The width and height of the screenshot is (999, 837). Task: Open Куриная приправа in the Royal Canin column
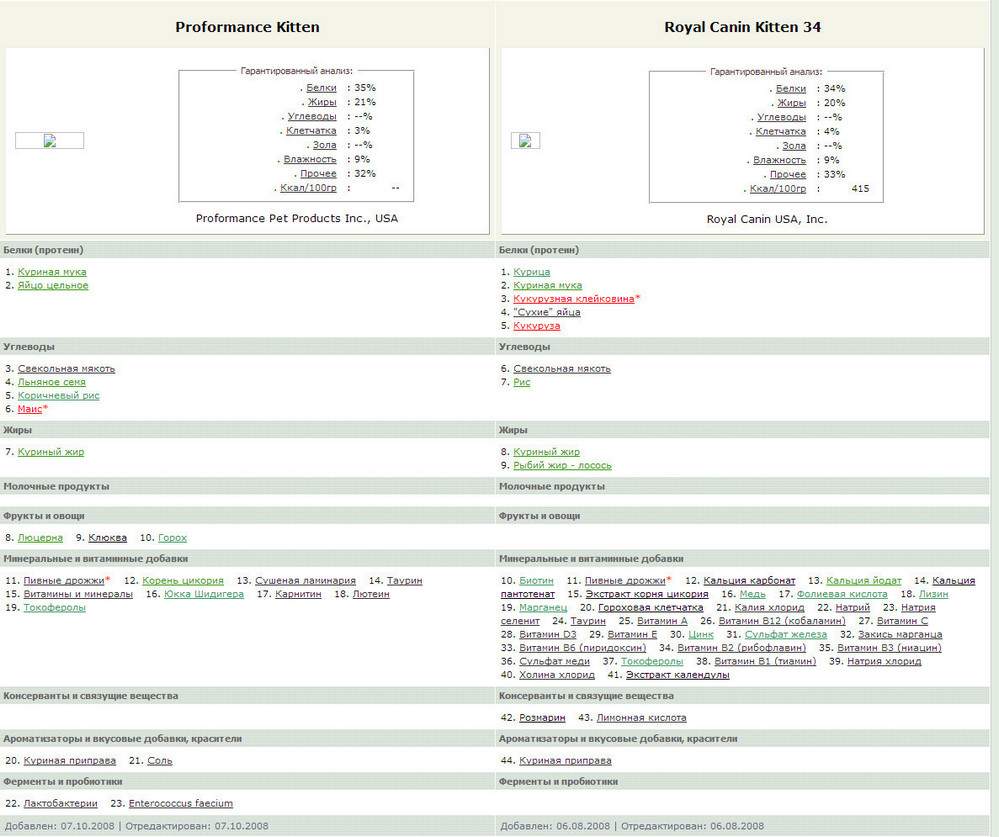tap(565, 761)
